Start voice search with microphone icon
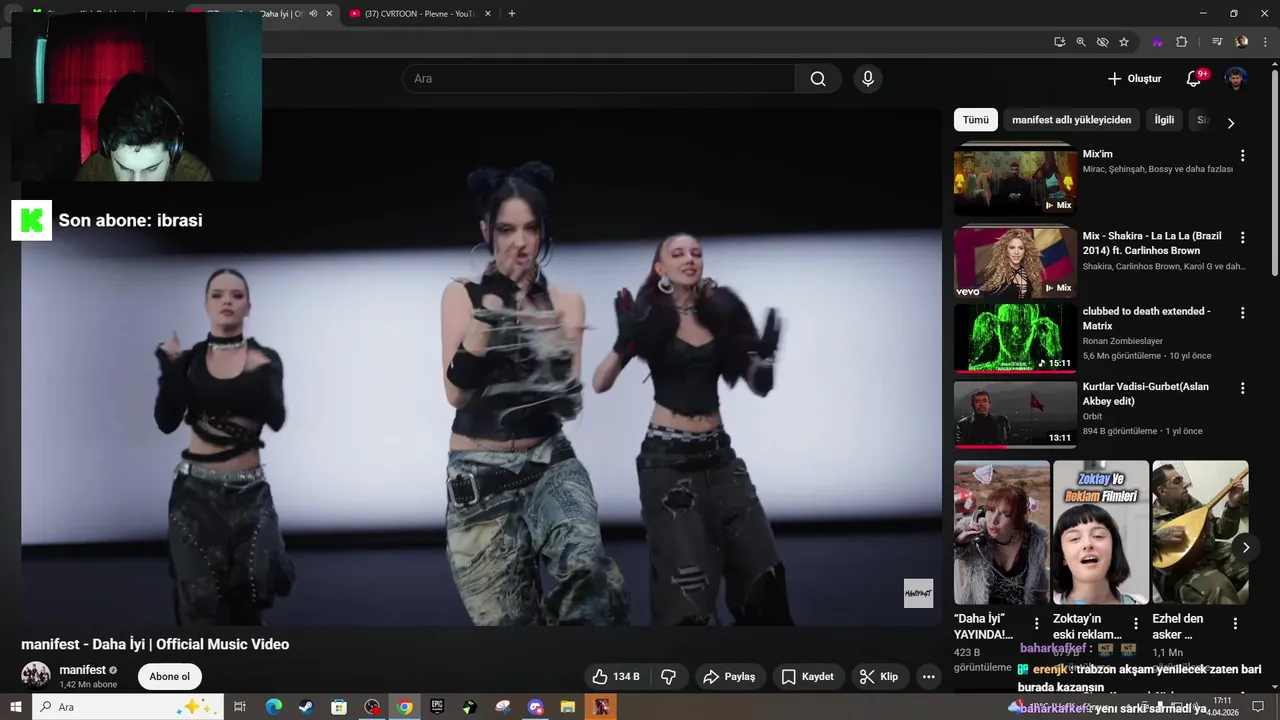The width and height of the screenshot is (1280, 720). coord(868,79)
